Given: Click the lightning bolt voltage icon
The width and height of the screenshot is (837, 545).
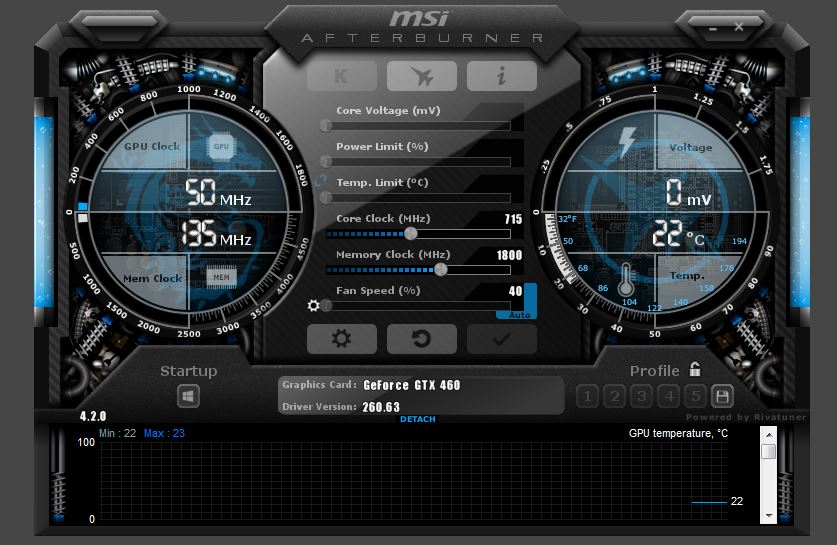Looking at the screenshot, I should coord(627,143).
